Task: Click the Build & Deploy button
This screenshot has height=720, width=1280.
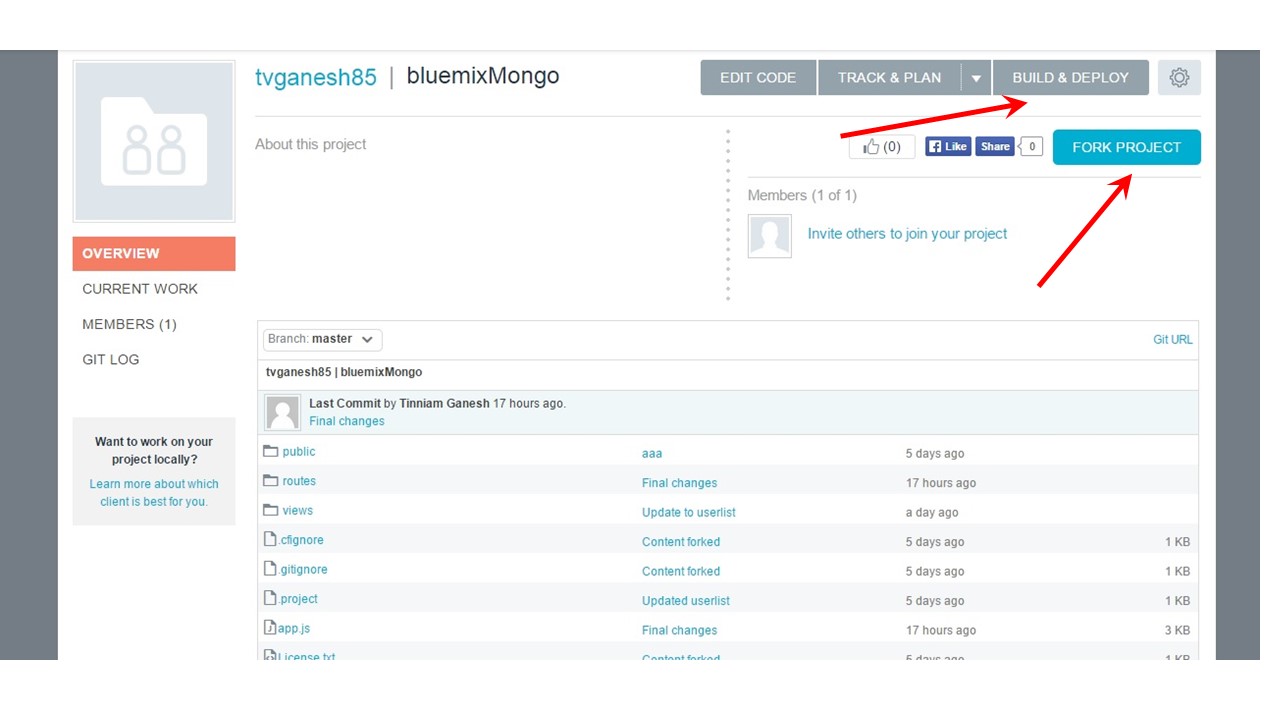Action: [1070, 78]
